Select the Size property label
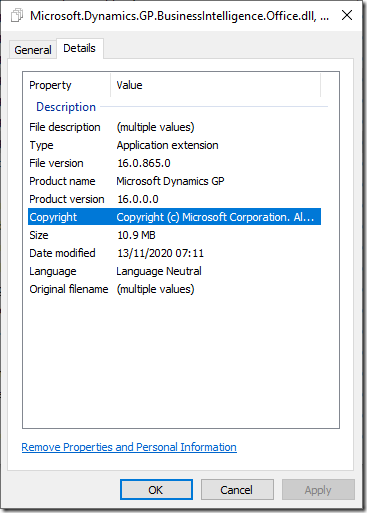 pos(39,235)
